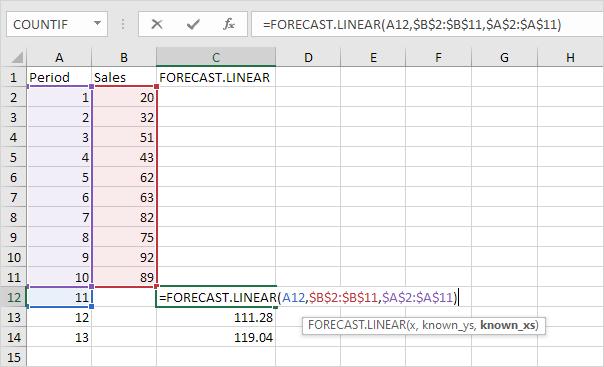Click Sales cell with value 51
Screen dimensions: 604x367
(124, 137)
